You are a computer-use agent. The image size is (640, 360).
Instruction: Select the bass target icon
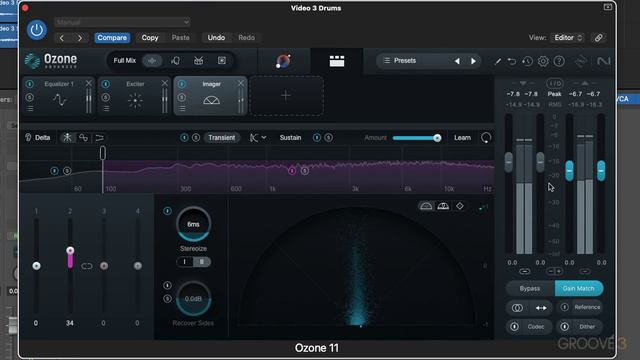click(x=222, y=60)
